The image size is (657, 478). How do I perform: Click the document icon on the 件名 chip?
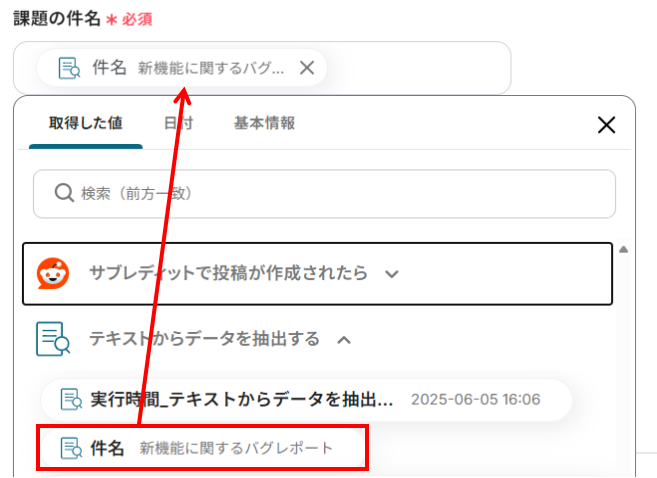tap(69, 68)
